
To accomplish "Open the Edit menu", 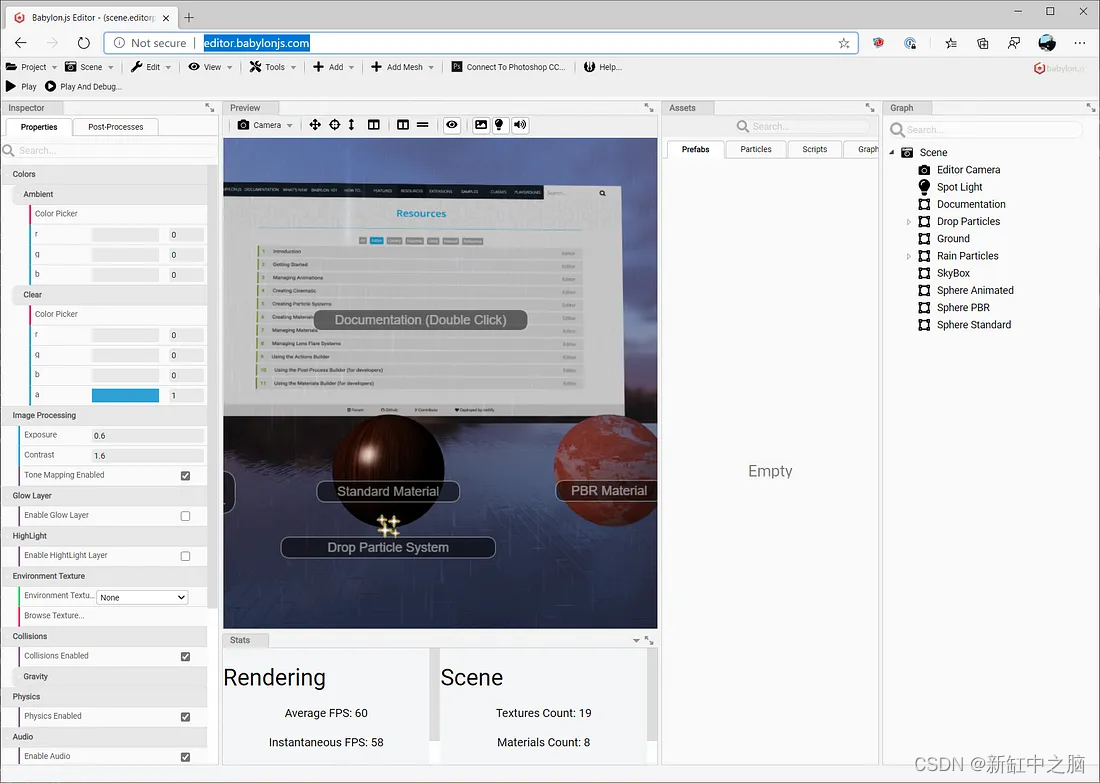I will (x=151, y=67).
